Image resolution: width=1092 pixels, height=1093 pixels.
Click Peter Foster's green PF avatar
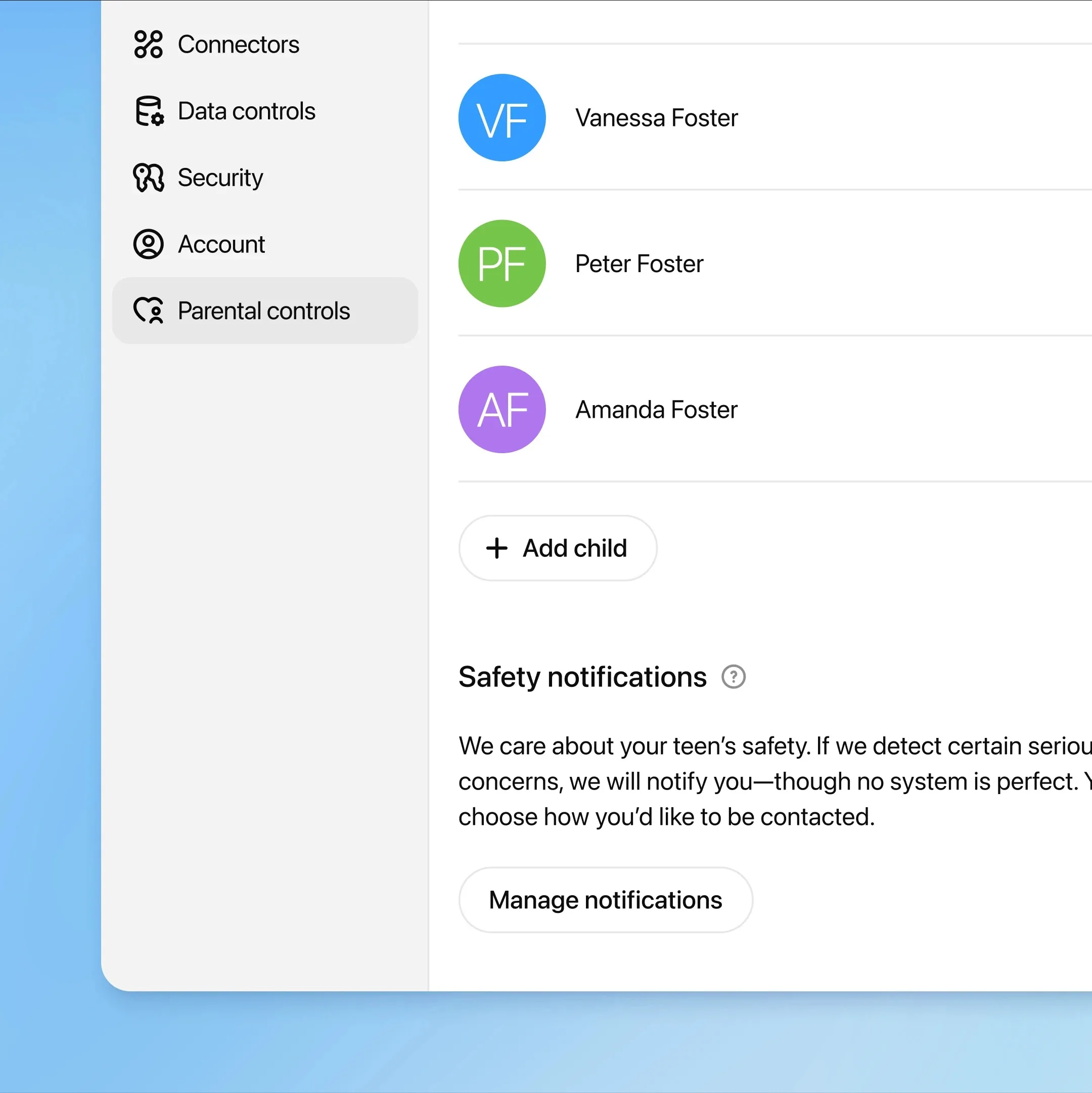point(502,264)
